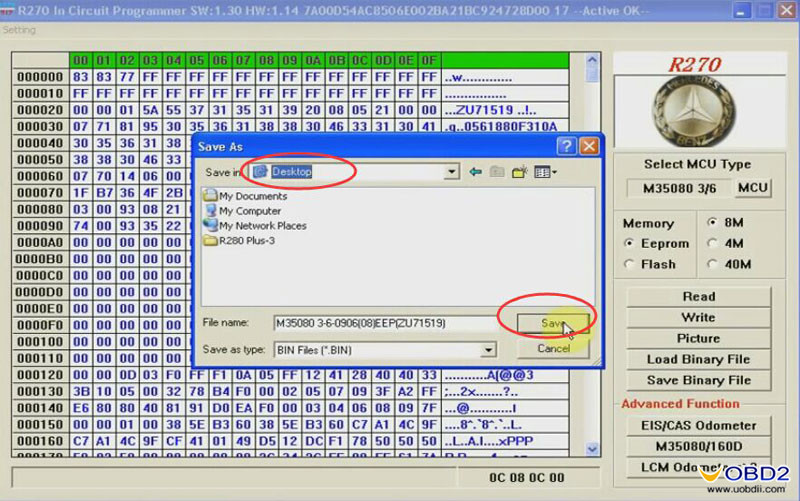Click the 0C 08 0C 00 status value
This screenshot has width=800, height=501.
(x=527, y=478)
